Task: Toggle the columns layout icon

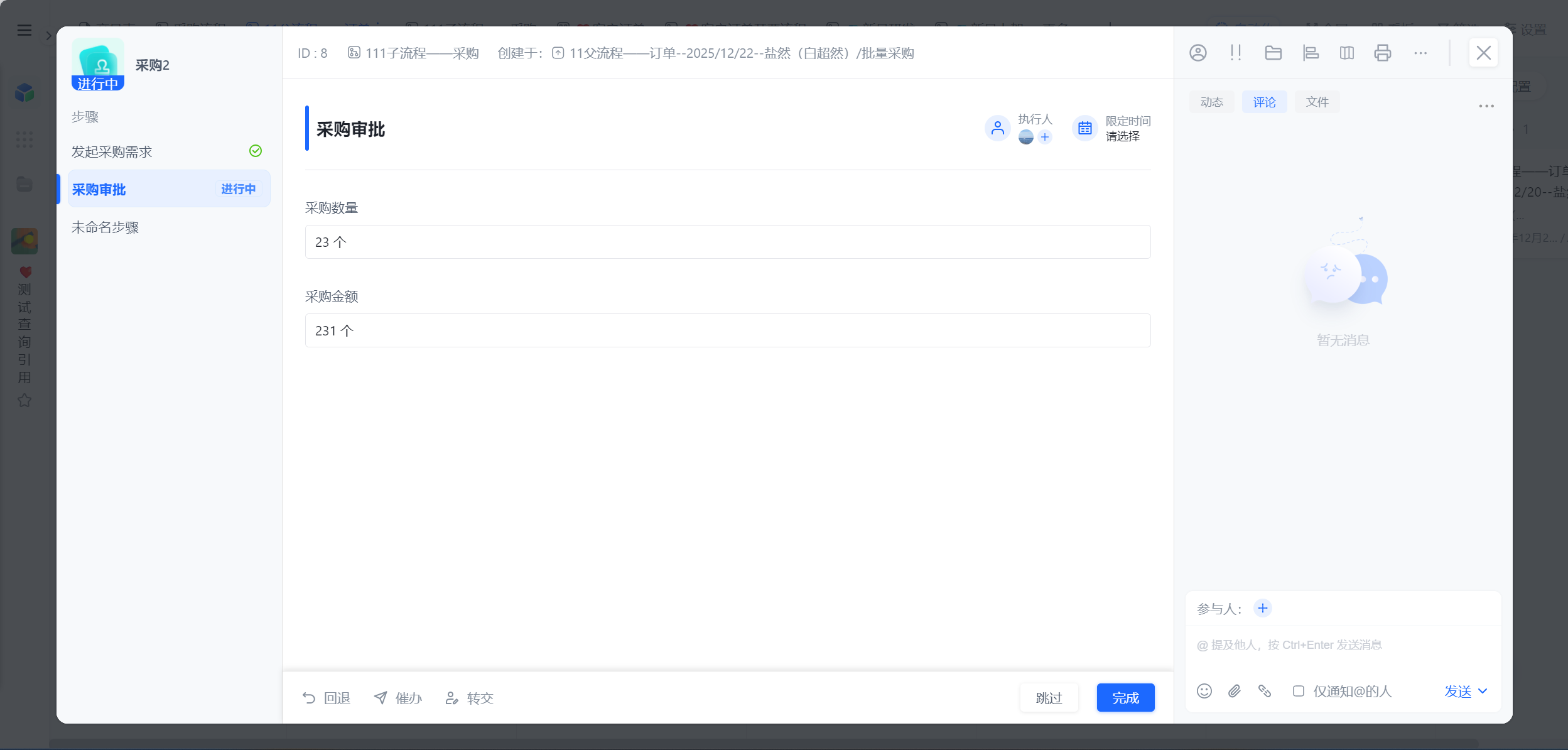Action: point(1346,53)
